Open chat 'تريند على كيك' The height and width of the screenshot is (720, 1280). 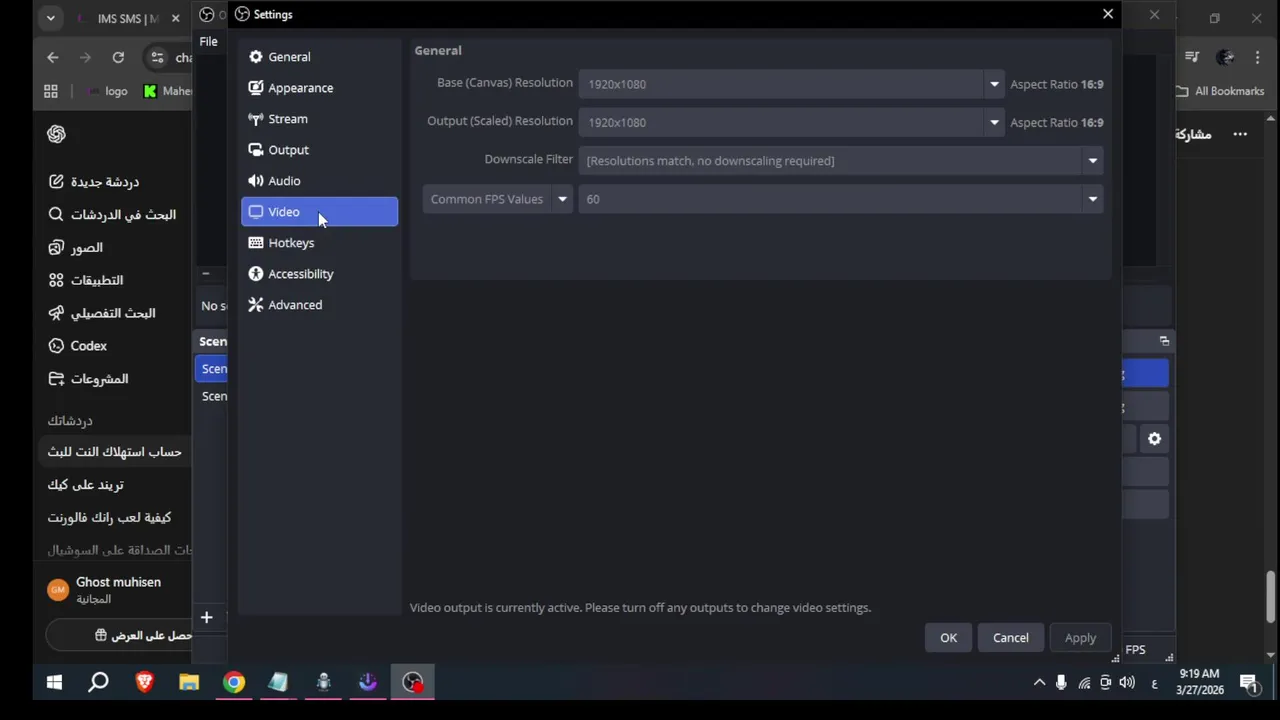(86, 485)
